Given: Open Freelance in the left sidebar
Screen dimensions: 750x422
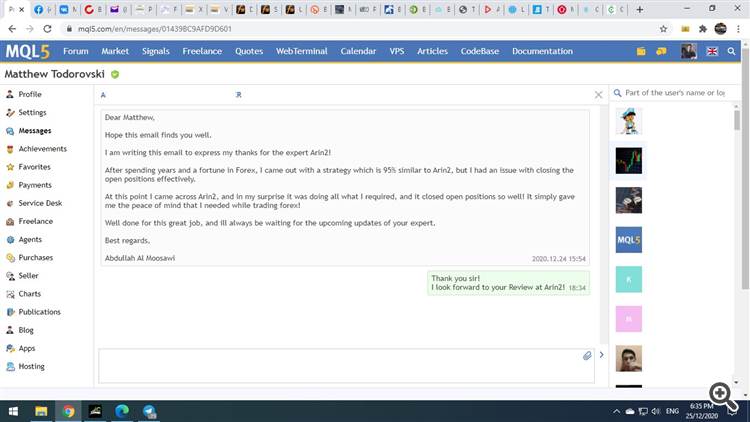Looking at the screenshot, I should 29,222.
